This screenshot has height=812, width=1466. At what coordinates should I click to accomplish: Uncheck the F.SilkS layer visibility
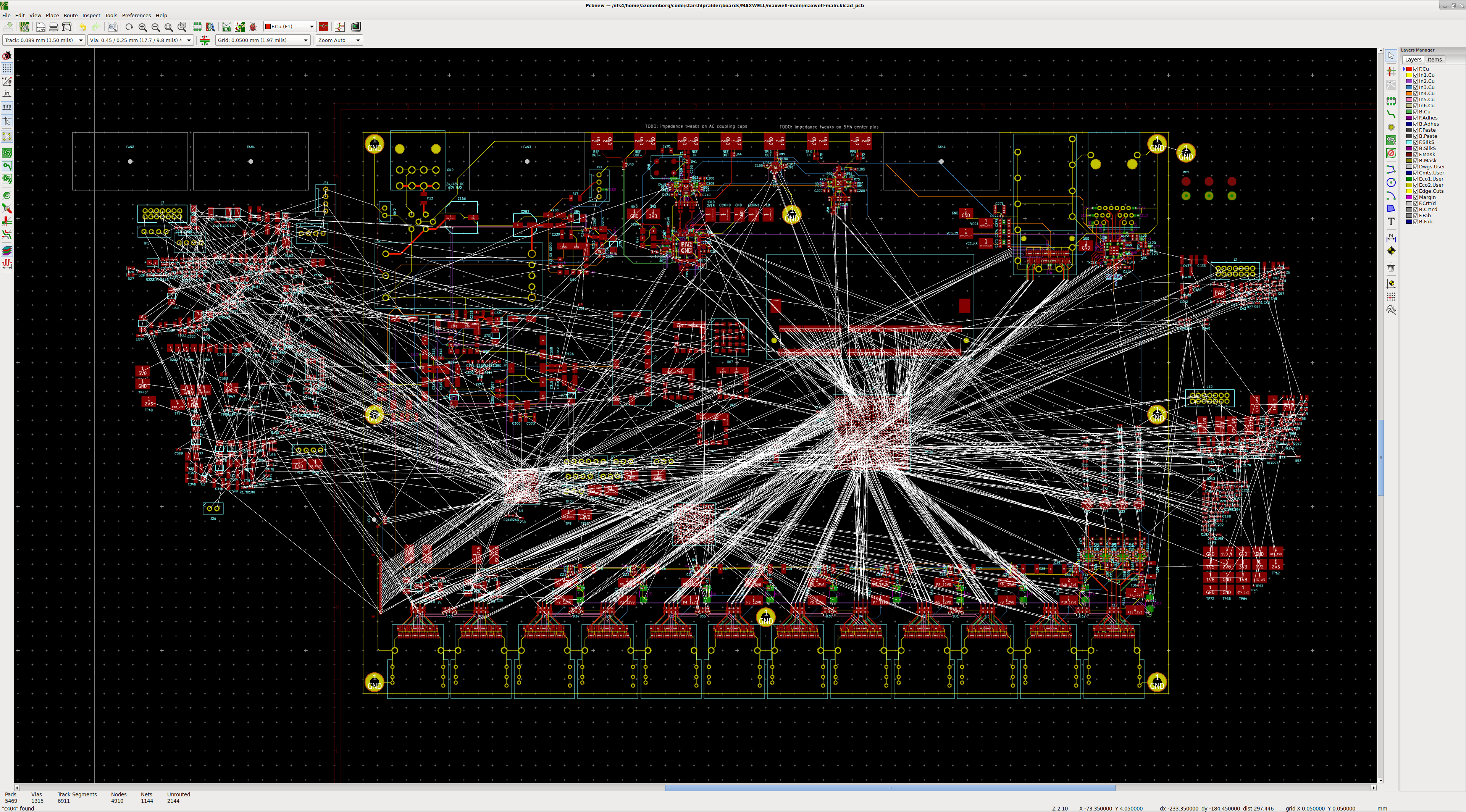click(1415, 142)
